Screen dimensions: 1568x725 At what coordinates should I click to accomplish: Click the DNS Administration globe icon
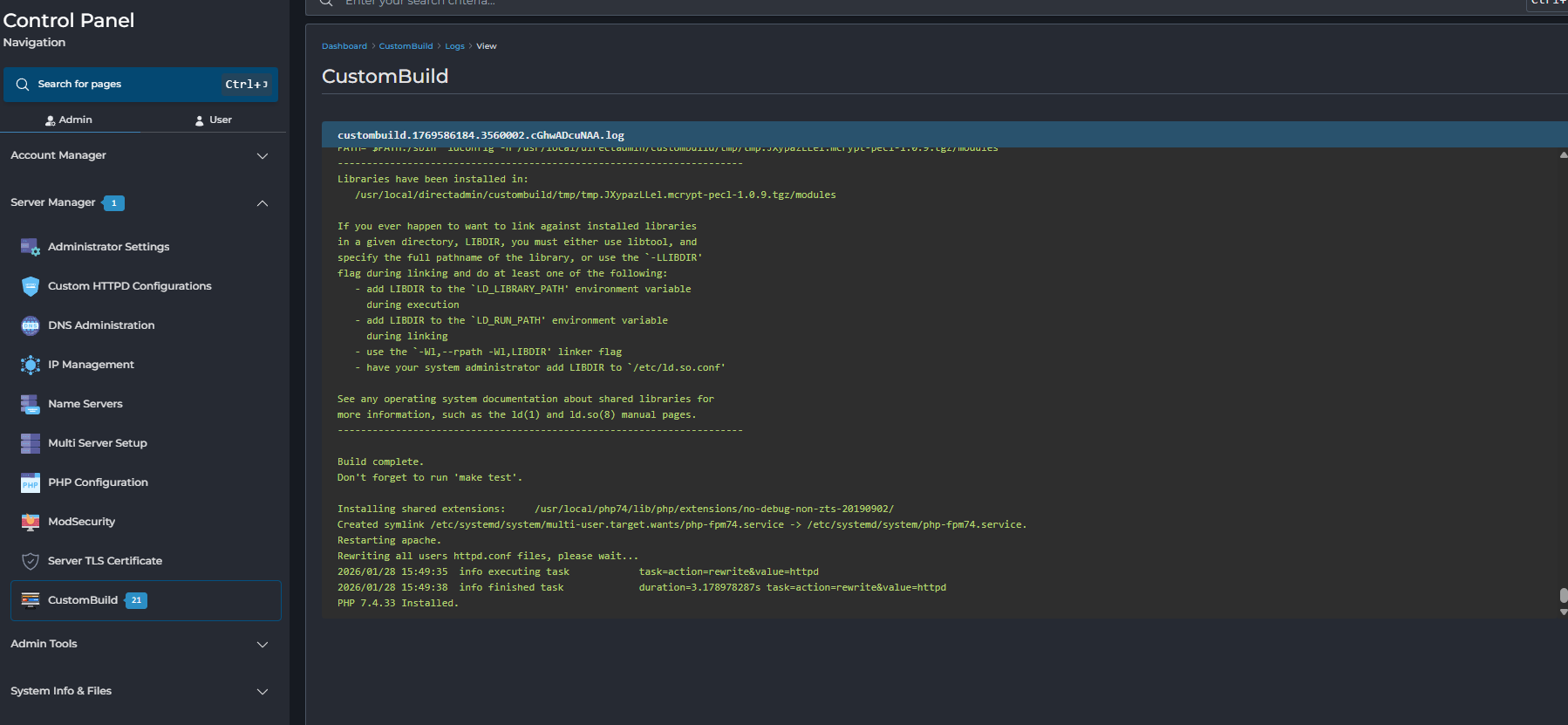(30, 325)
